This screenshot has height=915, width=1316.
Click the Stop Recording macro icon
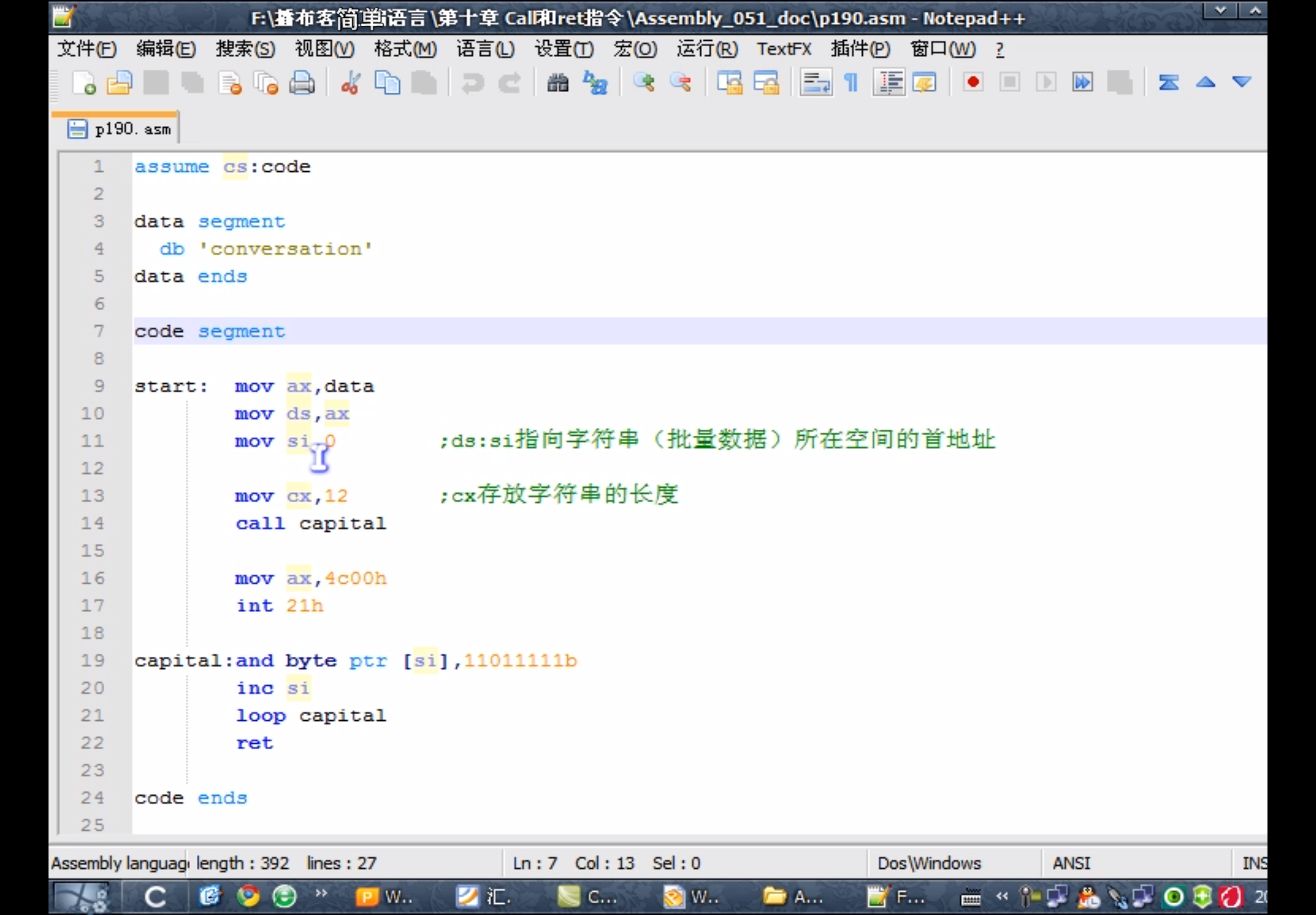pos(1009,83)
